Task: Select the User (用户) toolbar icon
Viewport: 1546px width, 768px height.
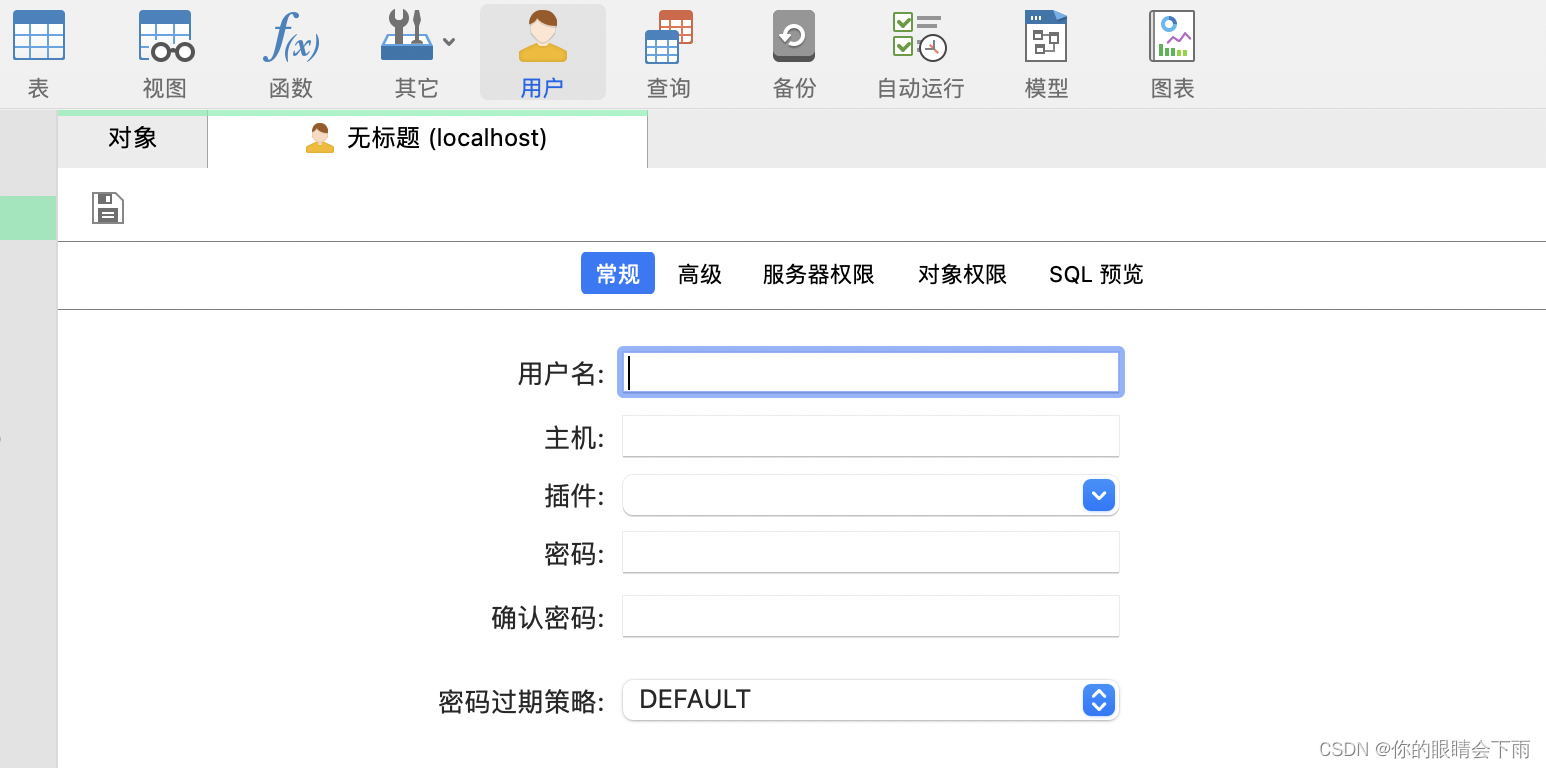Action: [543, 52]
